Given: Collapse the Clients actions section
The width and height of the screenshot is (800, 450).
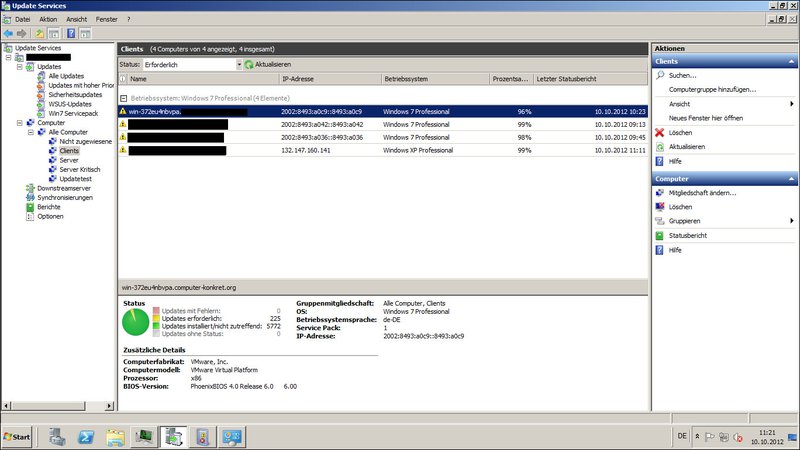Looking at the screenshot, I should tap(791, 61).
